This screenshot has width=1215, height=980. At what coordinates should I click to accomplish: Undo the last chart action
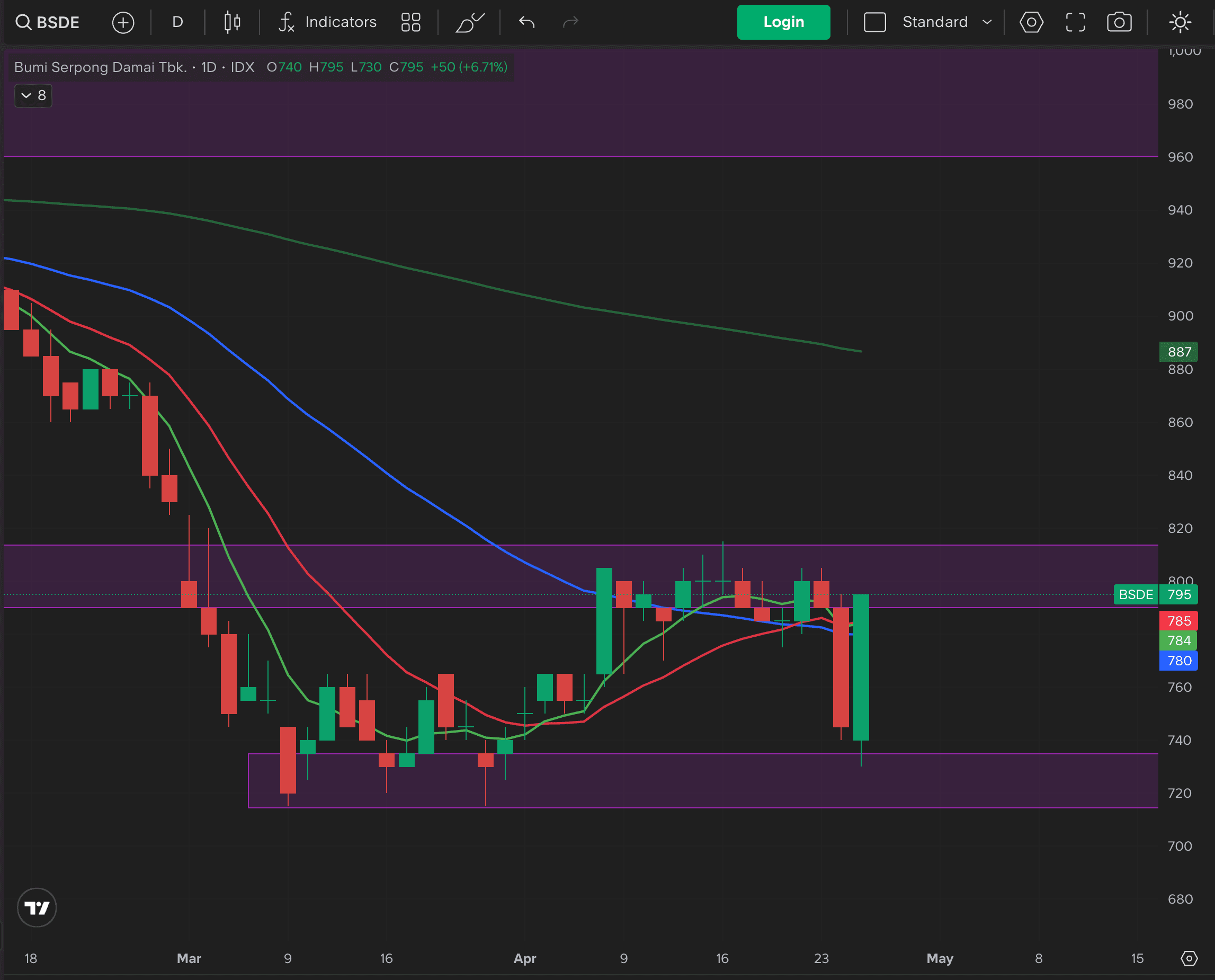pos(526,22)
